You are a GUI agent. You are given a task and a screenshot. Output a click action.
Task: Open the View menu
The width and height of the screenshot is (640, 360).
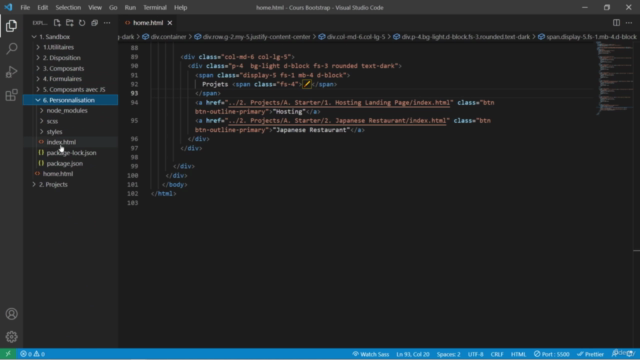coord(95,7)
